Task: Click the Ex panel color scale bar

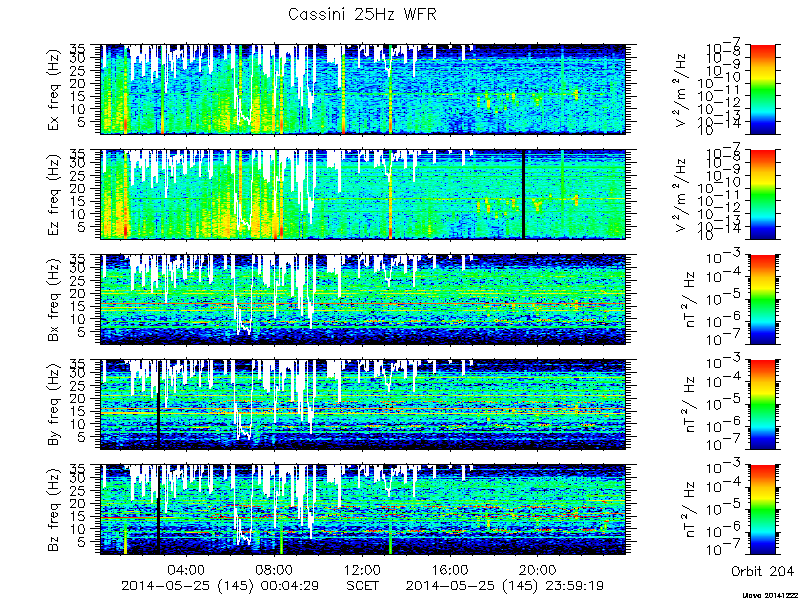Action: [x=762, y=89]
